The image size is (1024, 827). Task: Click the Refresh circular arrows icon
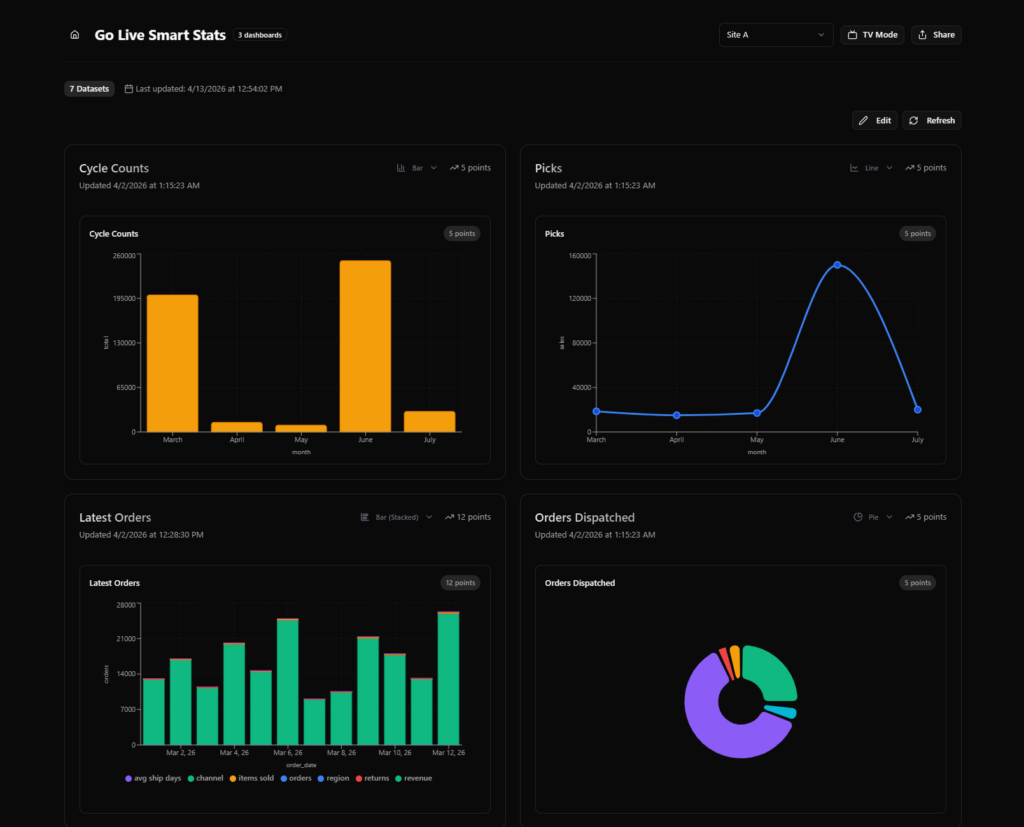click(x=914, y=120)
